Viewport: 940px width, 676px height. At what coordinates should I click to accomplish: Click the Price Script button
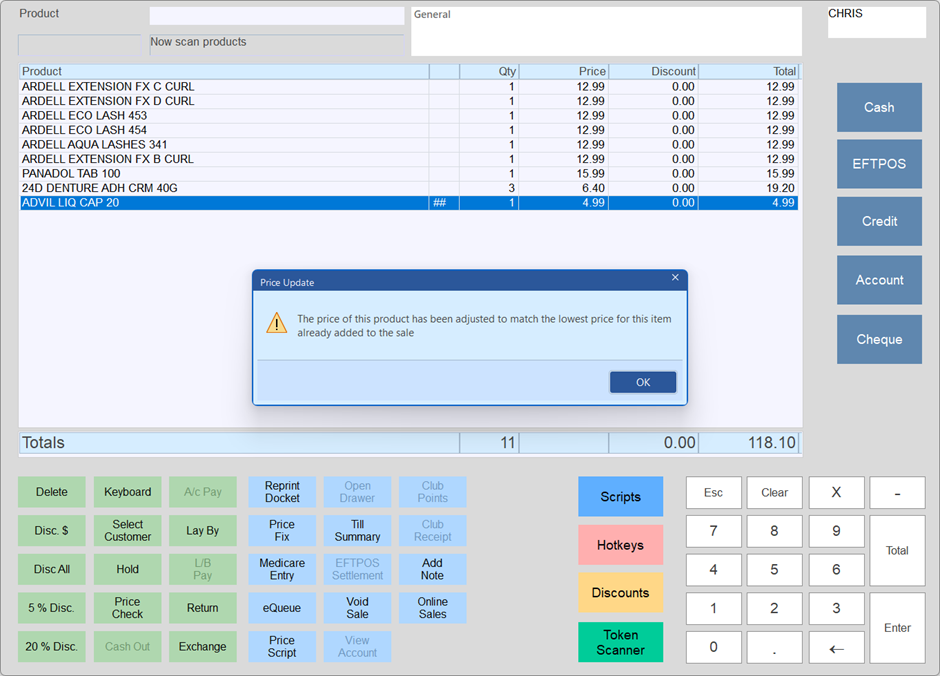(x=282, y=647)
